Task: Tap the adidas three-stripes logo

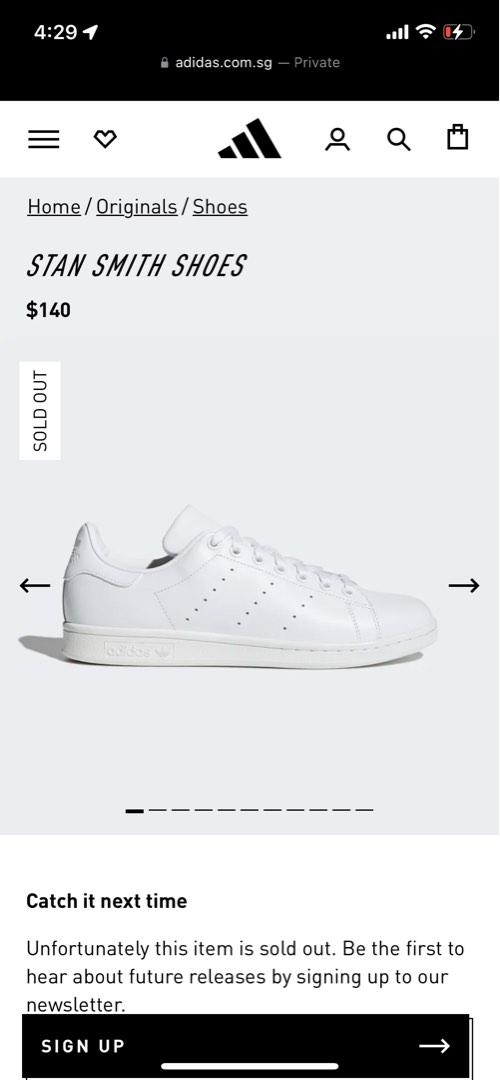Action: (249, 138)
